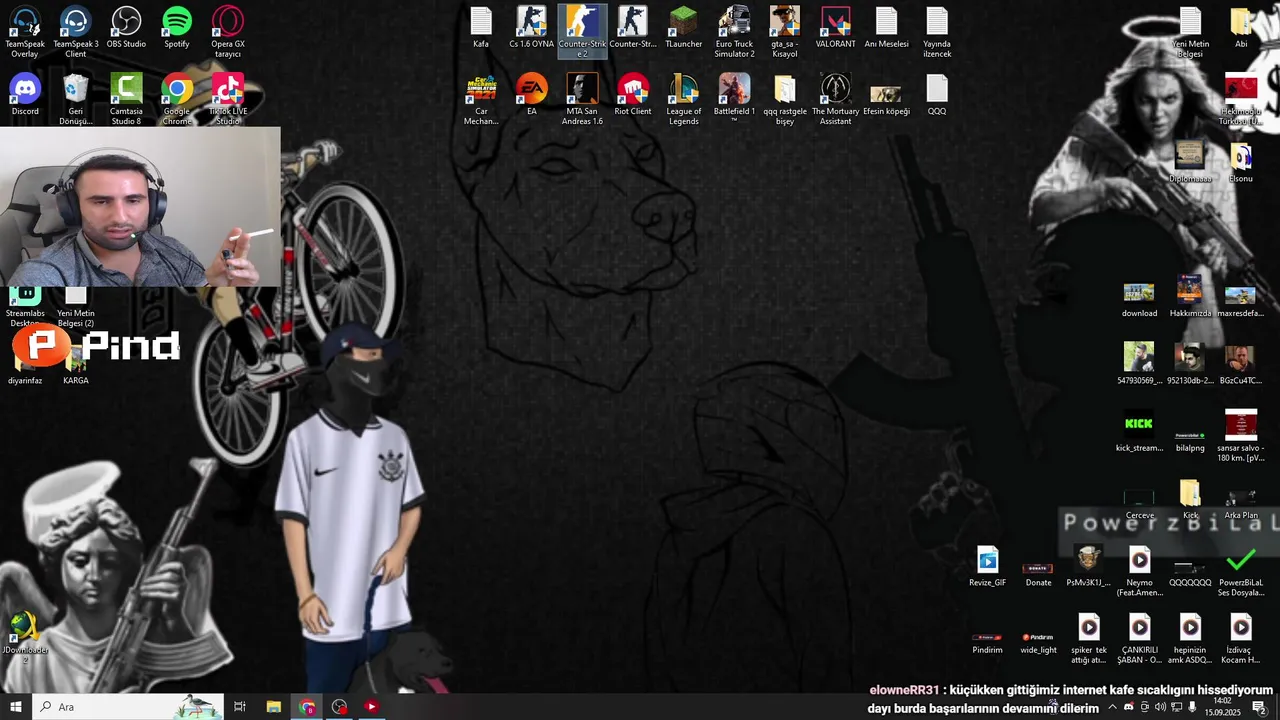Select the İzdivaç Kocam H... media file
The height and width of the screenshot is (720, 1280).
pos(1241,638)
